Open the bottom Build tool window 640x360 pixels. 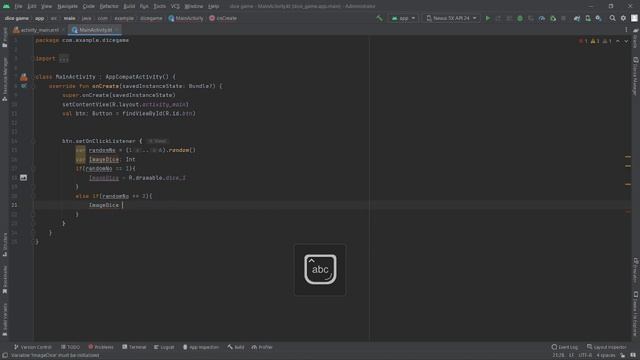[x=236, y=347]
